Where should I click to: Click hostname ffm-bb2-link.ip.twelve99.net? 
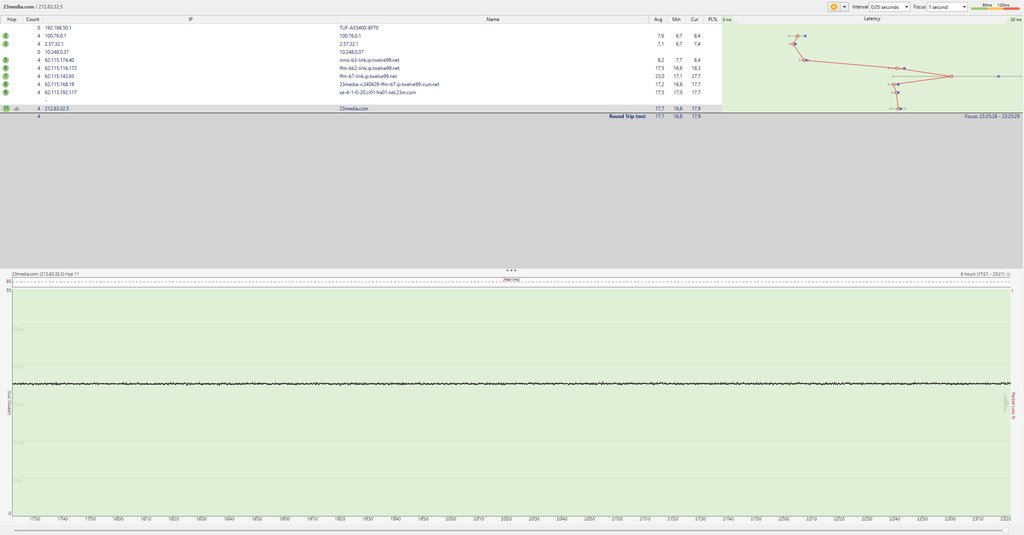click(370, 68)
